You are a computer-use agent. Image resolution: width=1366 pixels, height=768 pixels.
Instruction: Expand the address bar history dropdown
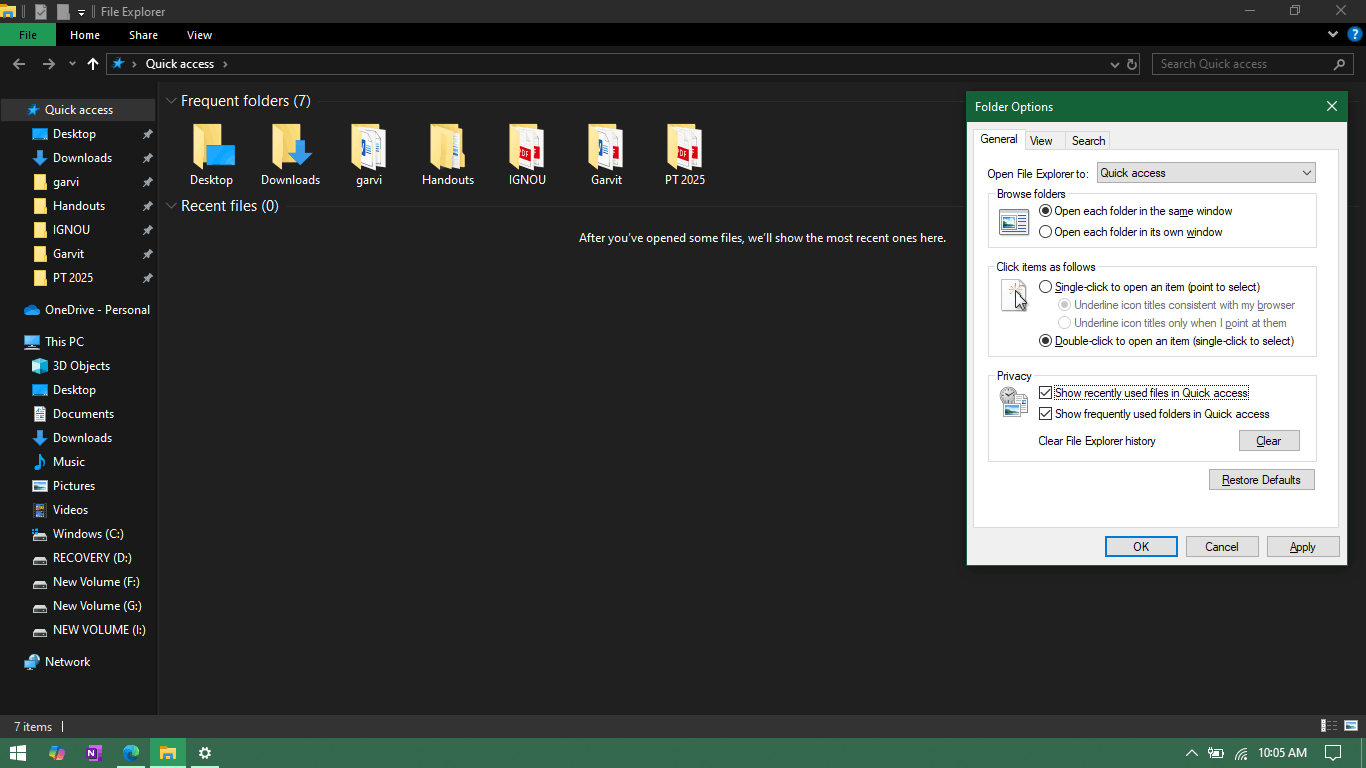coord(1115,64)
